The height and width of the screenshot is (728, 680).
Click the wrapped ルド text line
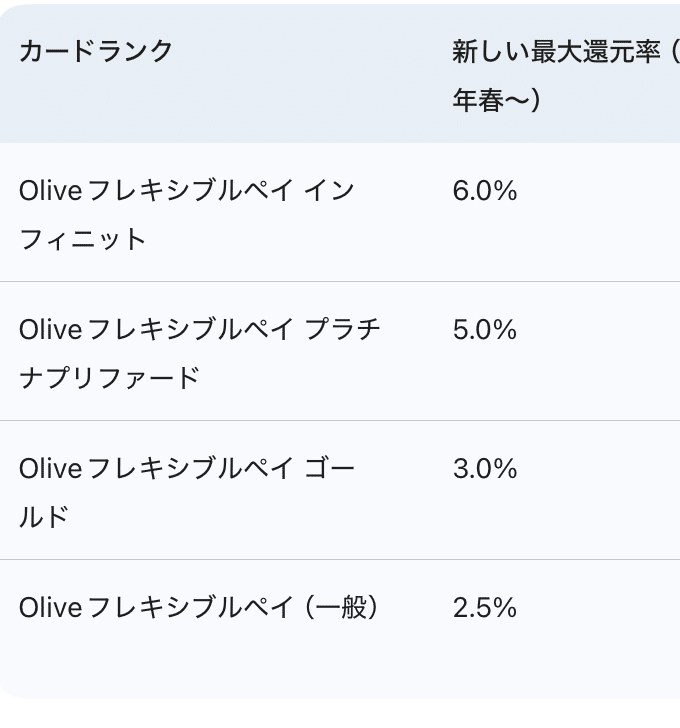(x=44, y=518)
